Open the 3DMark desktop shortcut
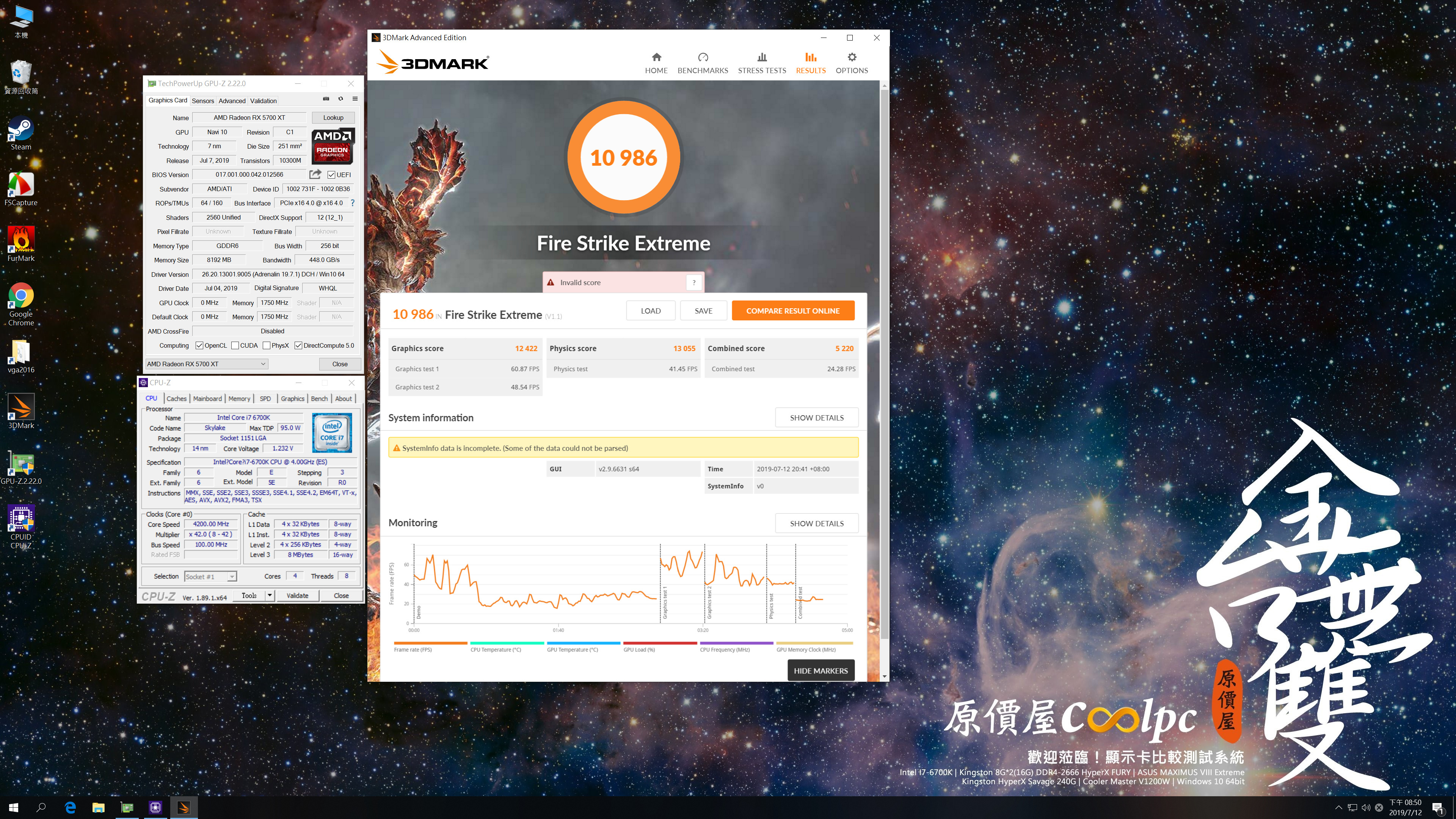 pyautogui.click(x=21, y=411)
